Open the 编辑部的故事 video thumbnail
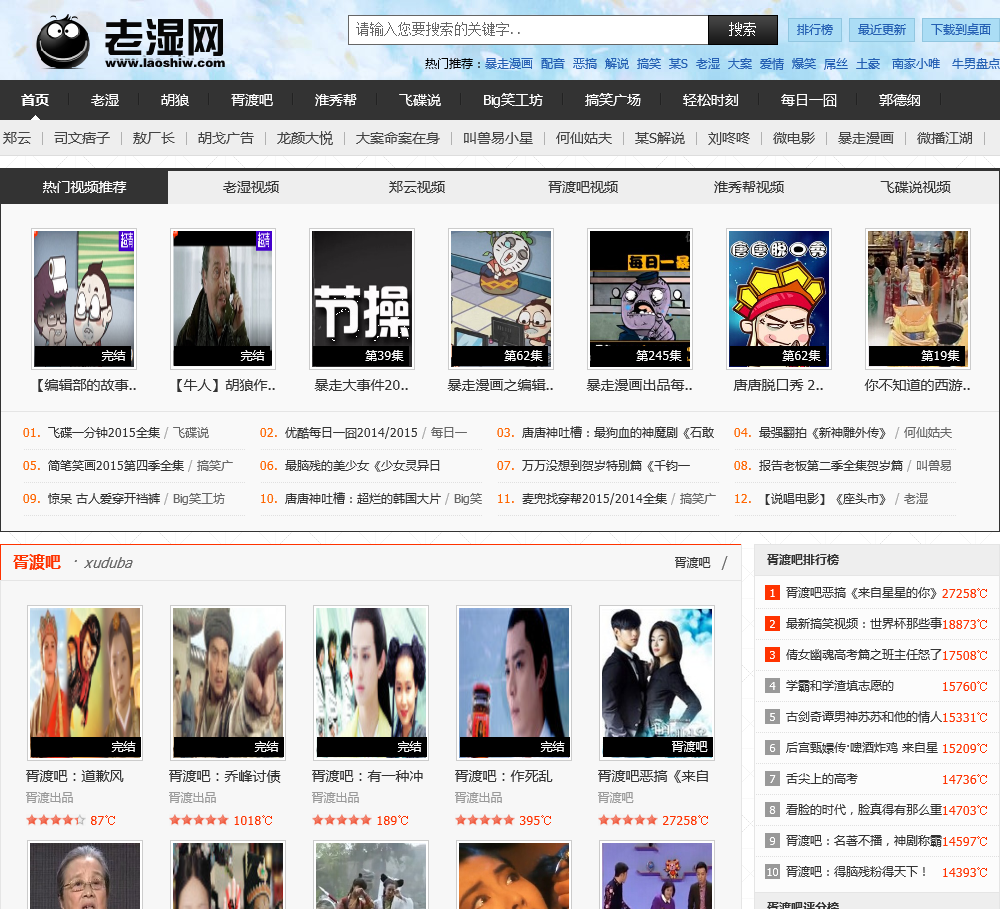The height and width of the screenshot is (909, 1000). (84, 299)
